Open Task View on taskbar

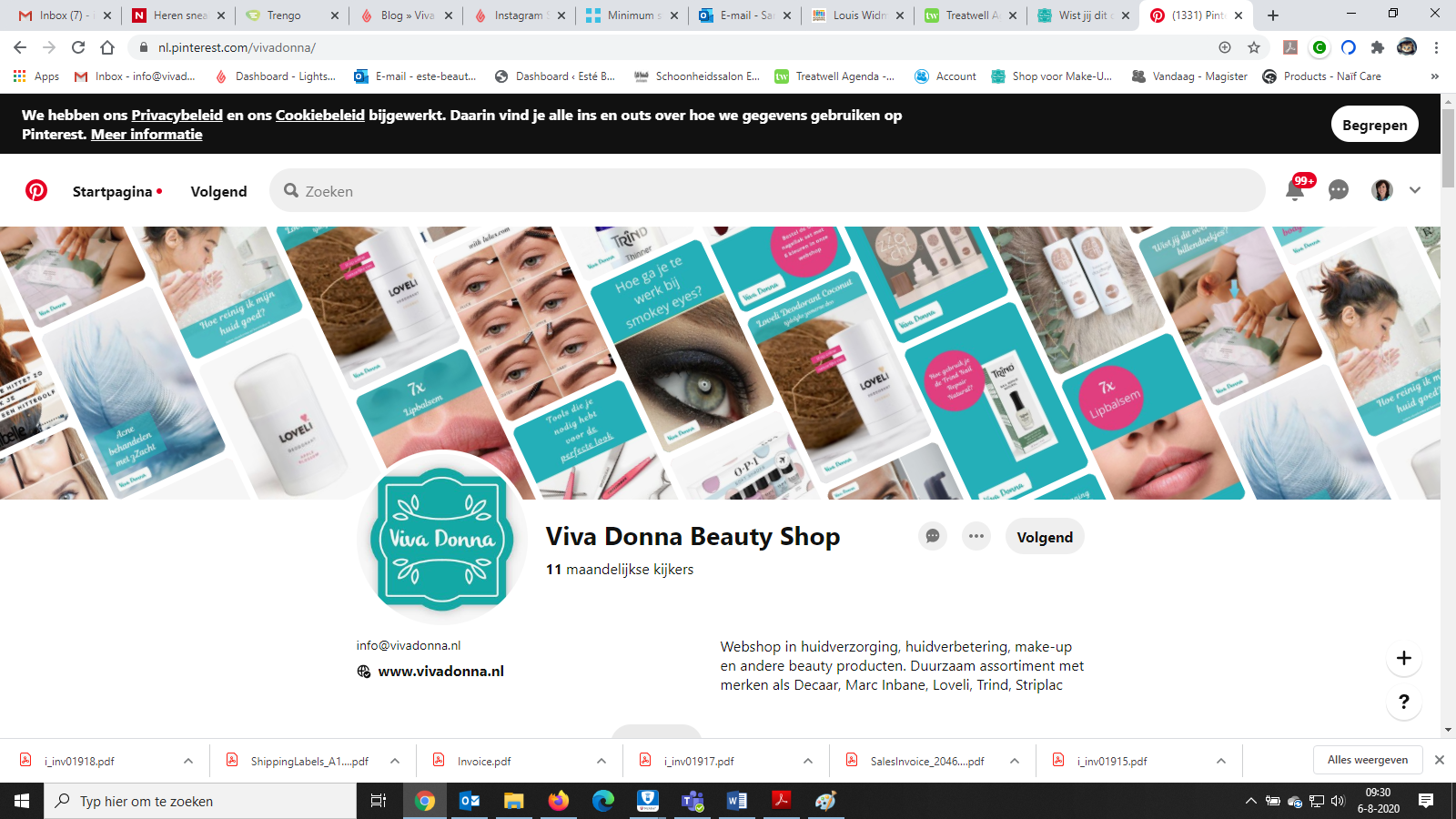tap(379, 801)
